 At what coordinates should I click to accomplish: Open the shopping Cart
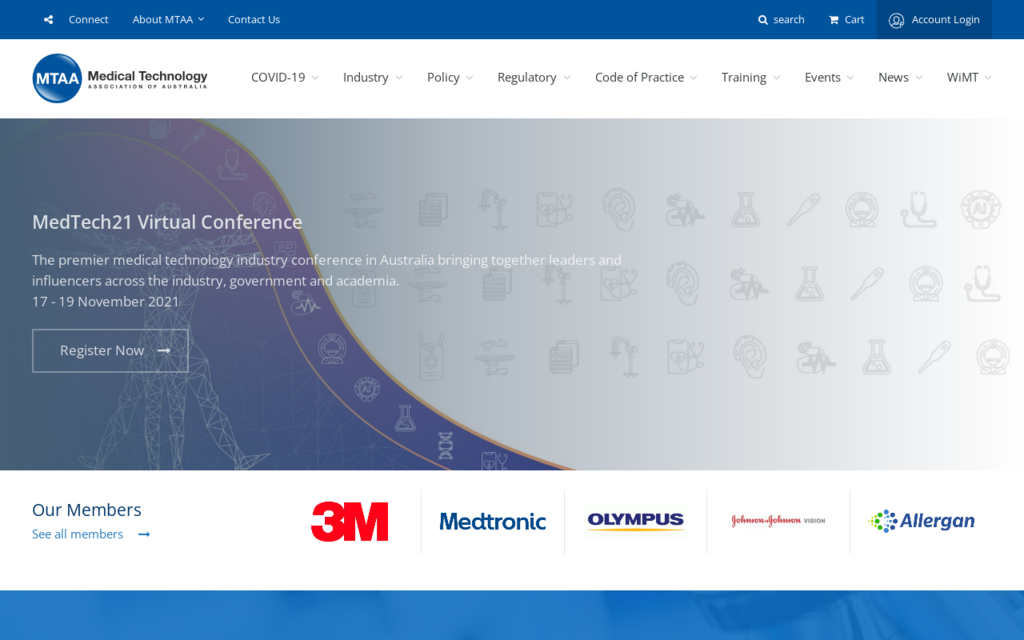point(845,19)
